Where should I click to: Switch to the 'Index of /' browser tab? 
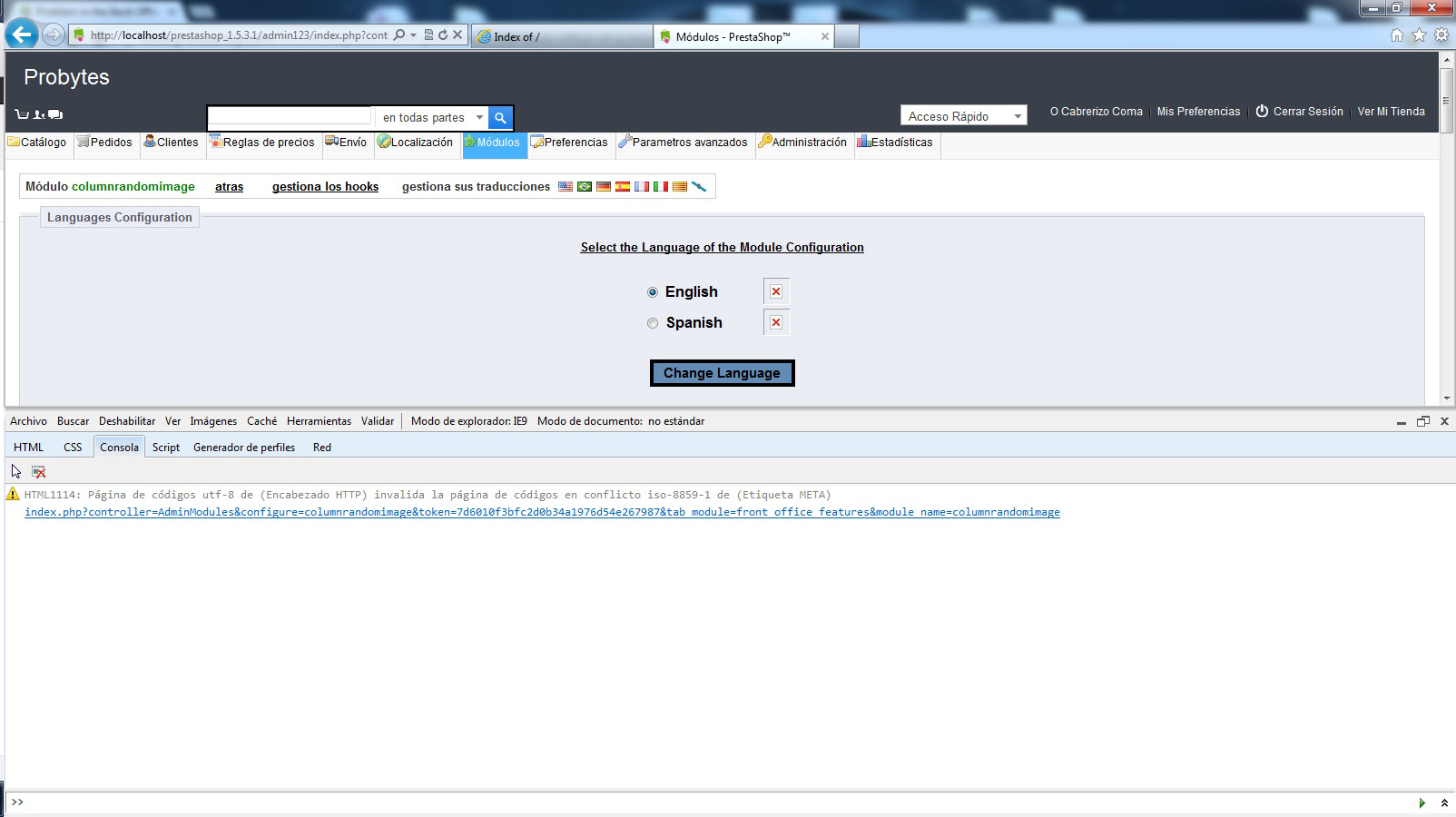click(562, 36)
